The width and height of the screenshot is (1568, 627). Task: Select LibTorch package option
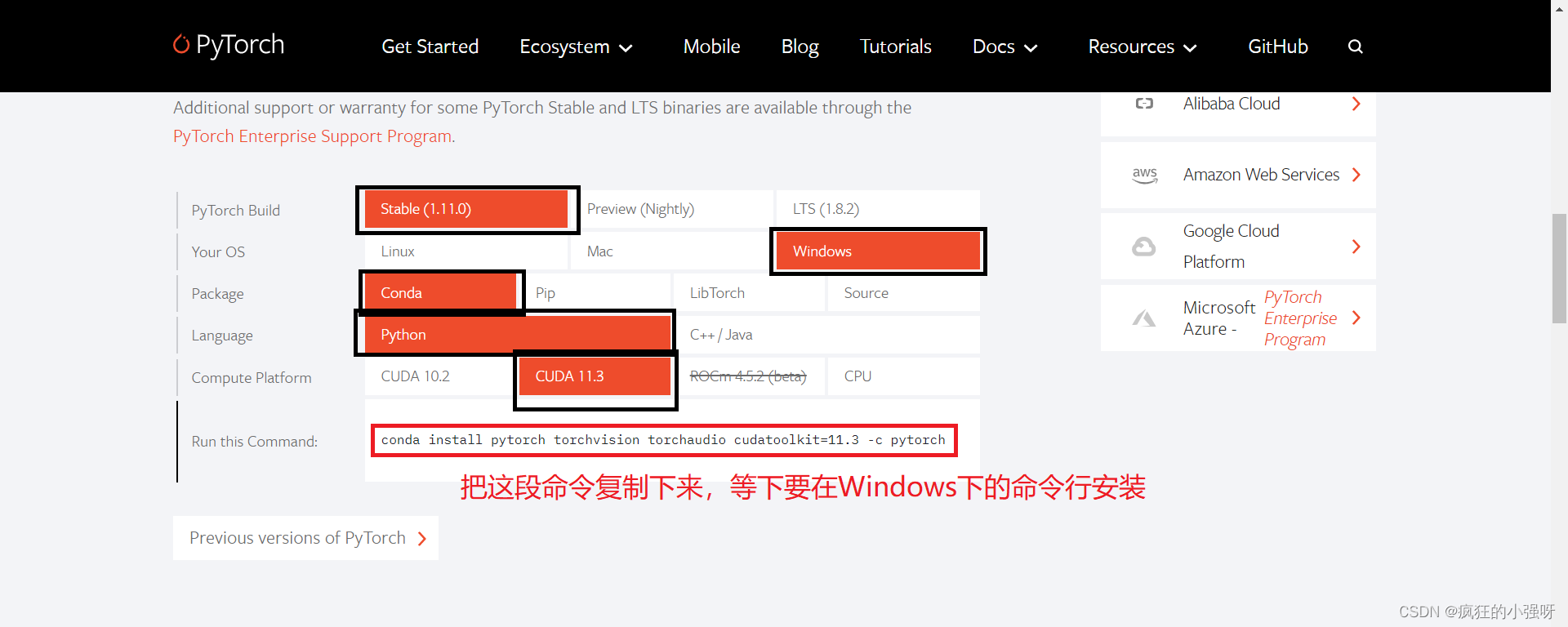click(x=749, y=293)
